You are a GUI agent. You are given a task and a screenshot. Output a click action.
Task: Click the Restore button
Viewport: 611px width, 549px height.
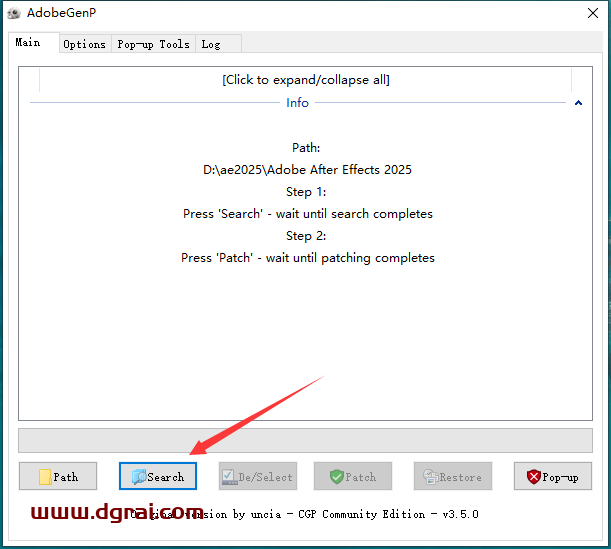(x=453, y=476)
